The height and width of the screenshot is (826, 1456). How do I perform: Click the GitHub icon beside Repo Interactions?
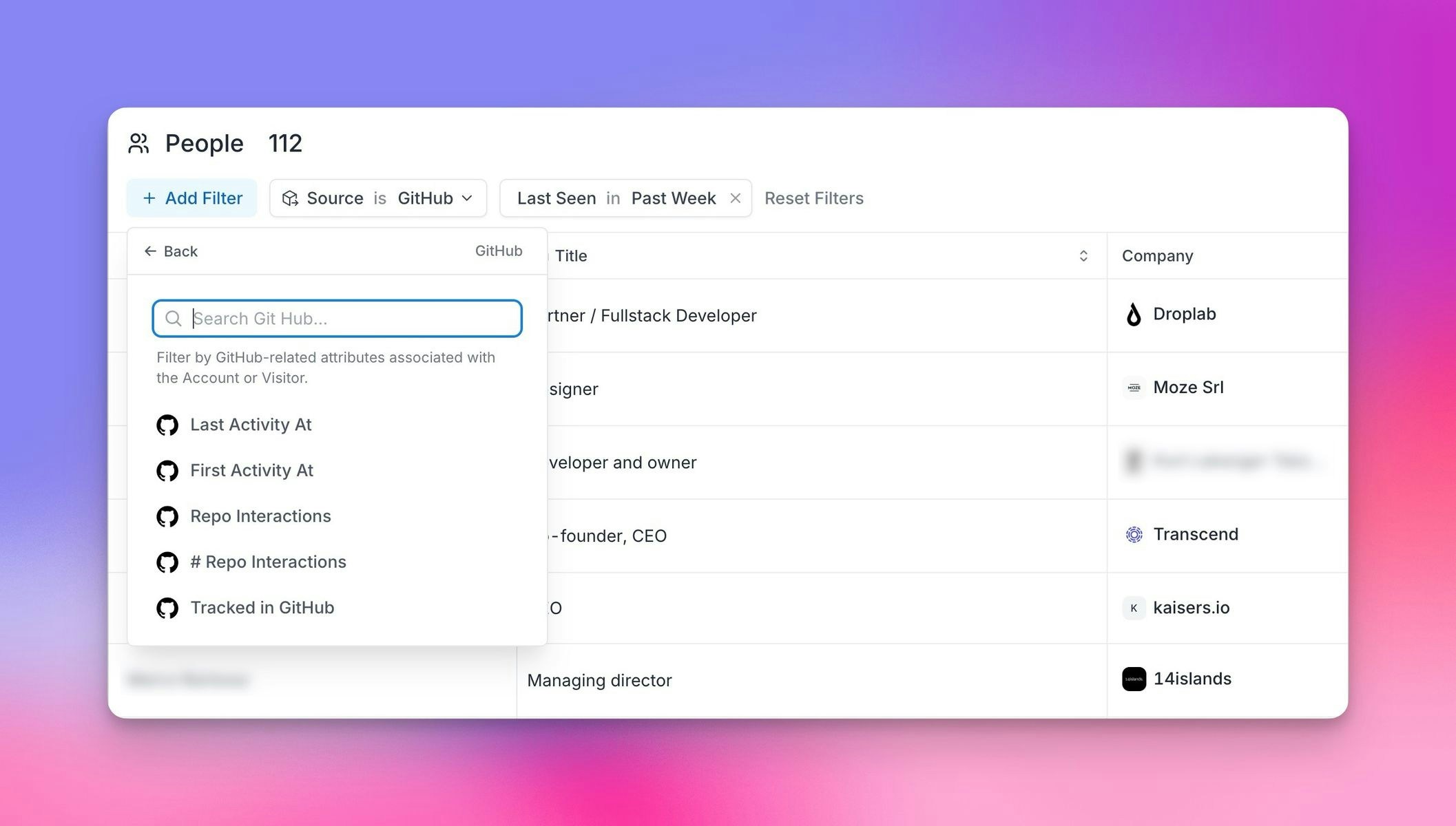coord(167,516)
